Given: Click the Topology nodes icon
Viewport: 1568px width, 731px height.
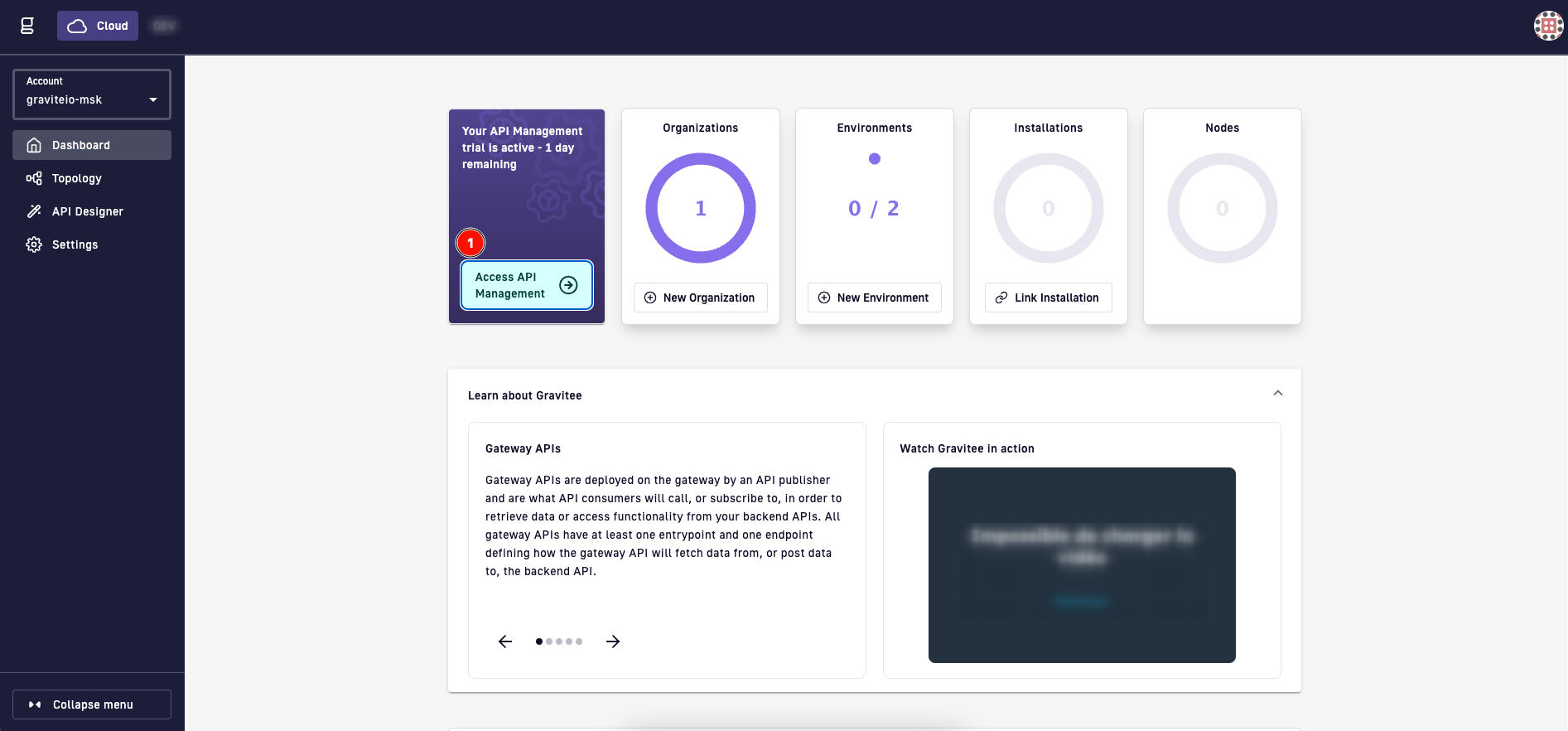Looking at the screenshot, I should click(x=34, y=178).
